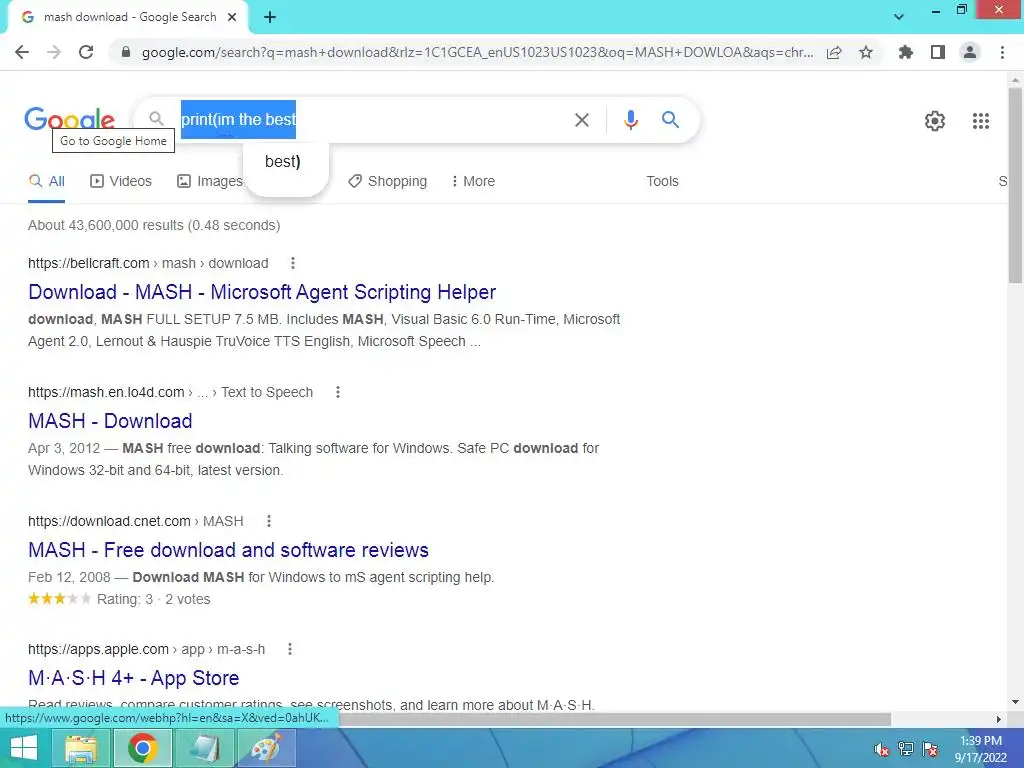This screenshot has width=1024, height=768.
Task: Click the muted volume tray icon
Action: click(882, 749)
